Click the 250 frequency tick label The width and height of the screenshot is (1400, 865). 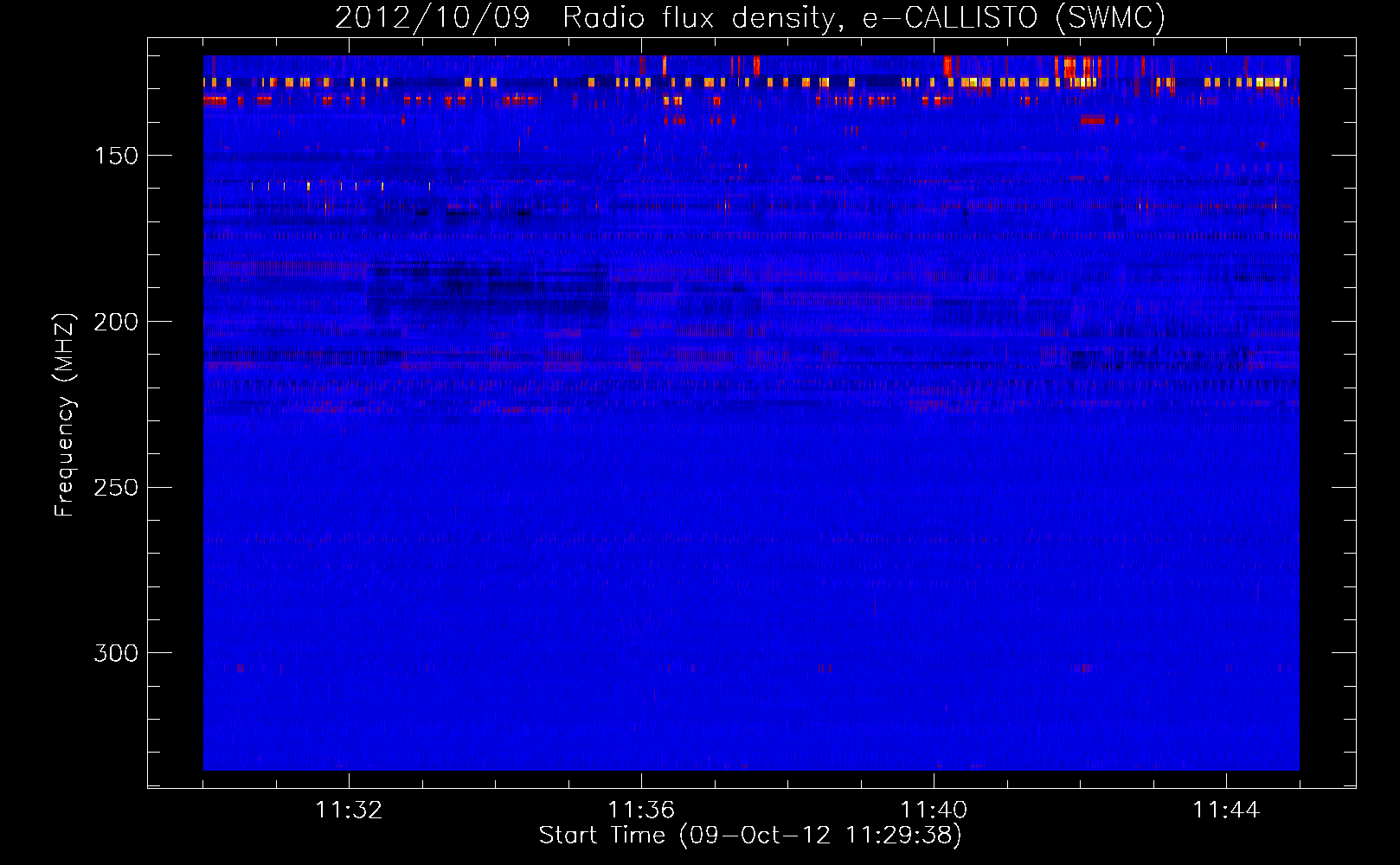116,488
